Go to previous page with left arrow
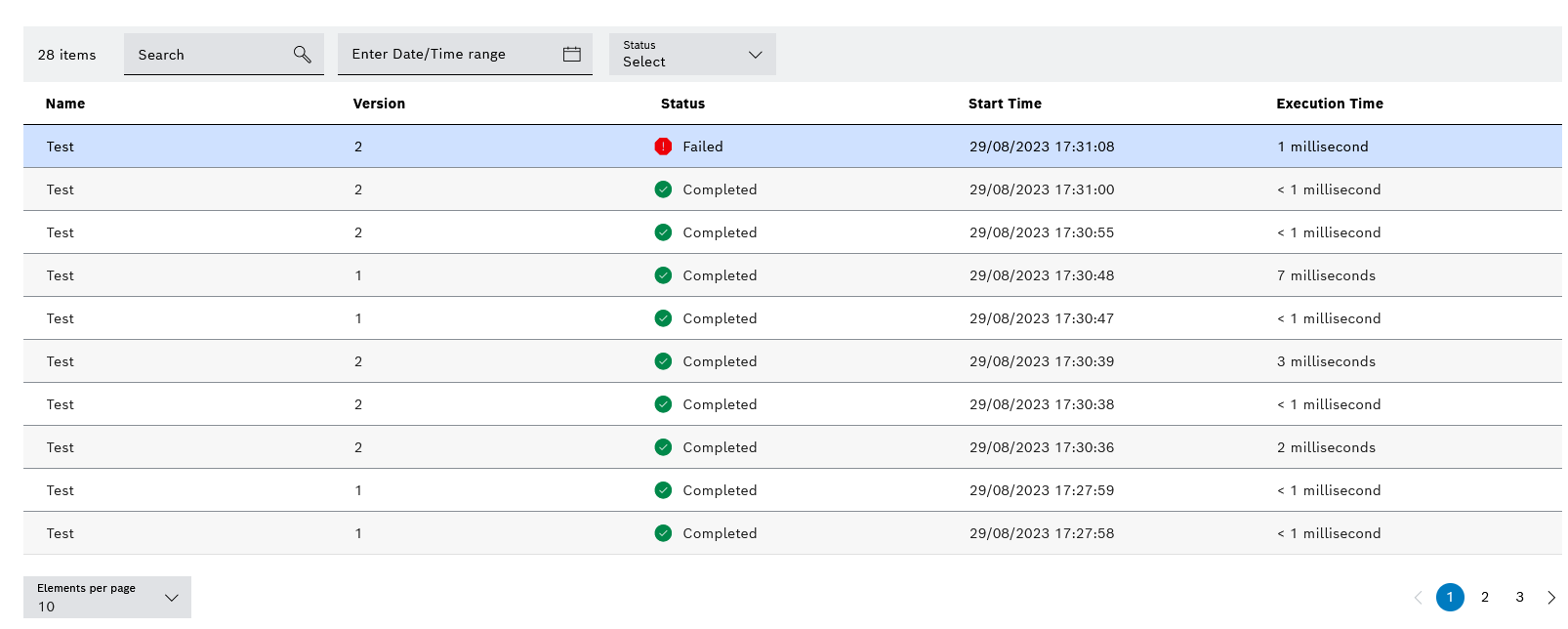 coord(1418,598)
